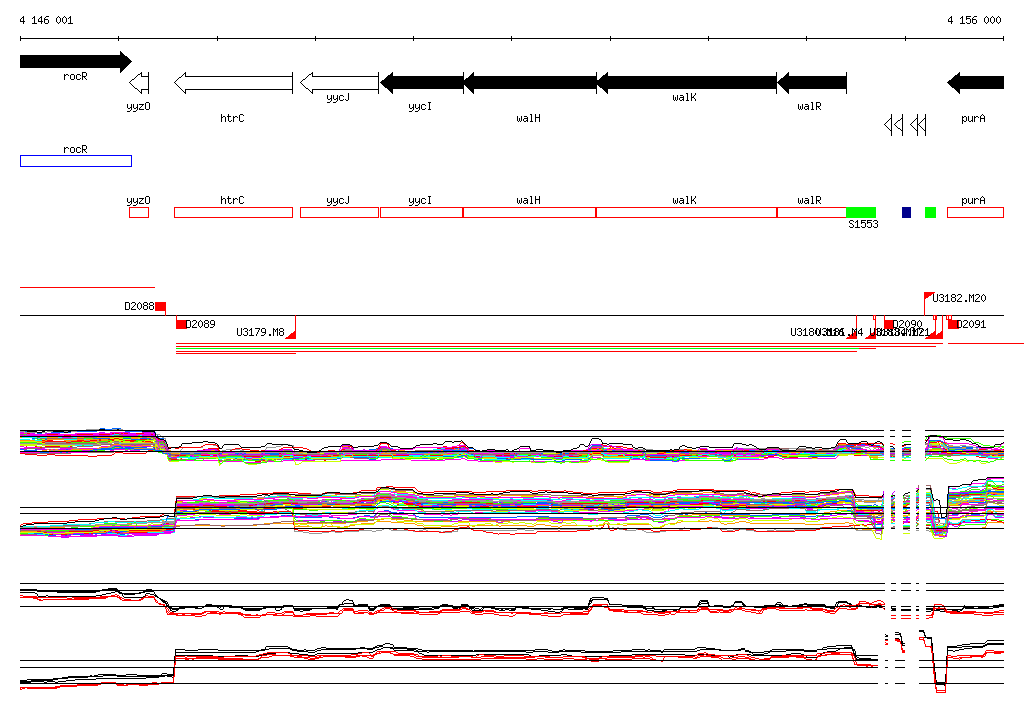This screenshot has height=714, width=1024.
Task: Click the walK label under the black arrow
Action: tap(684, 97)
